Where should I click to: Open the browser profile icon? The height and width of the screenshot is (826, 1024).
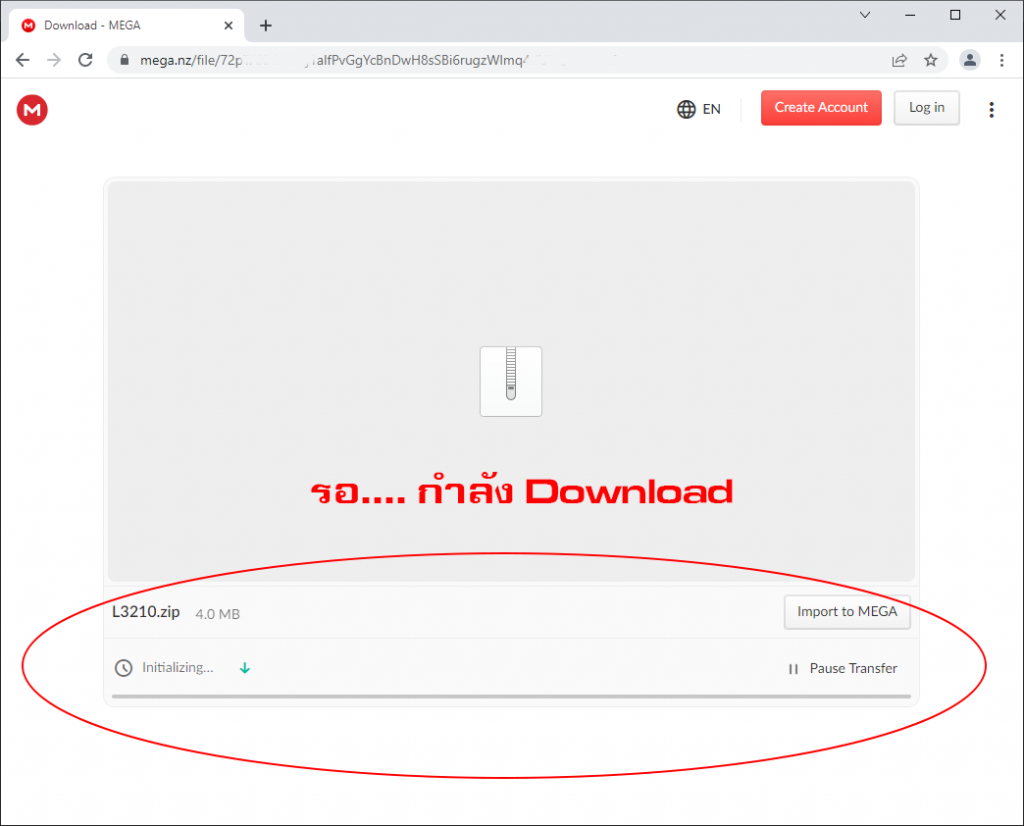click(969, 60)
